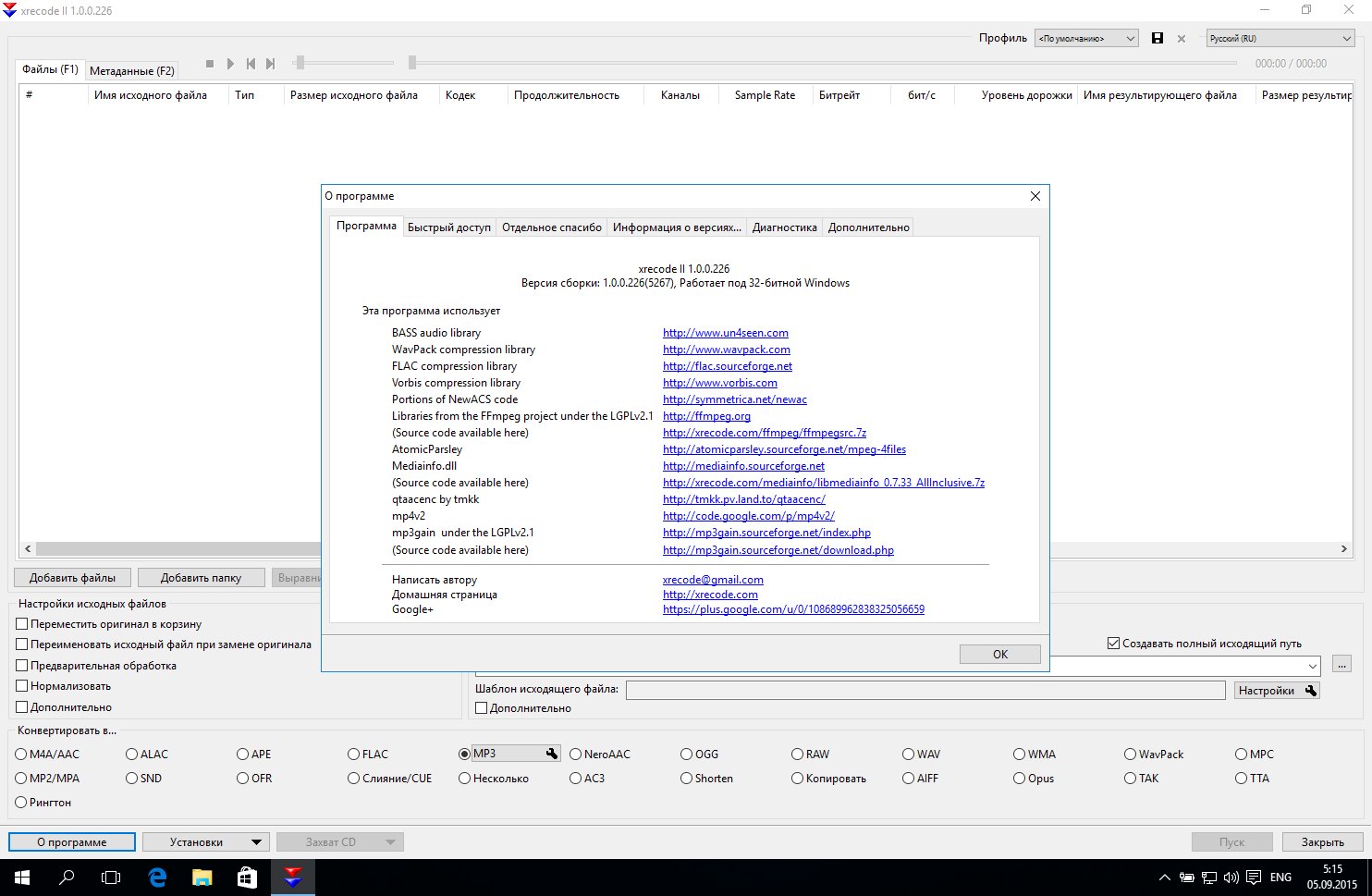Delete profile with the X icon
Screen dimensions: 1372x896
pyautogui.click(x=1182, y=39)
